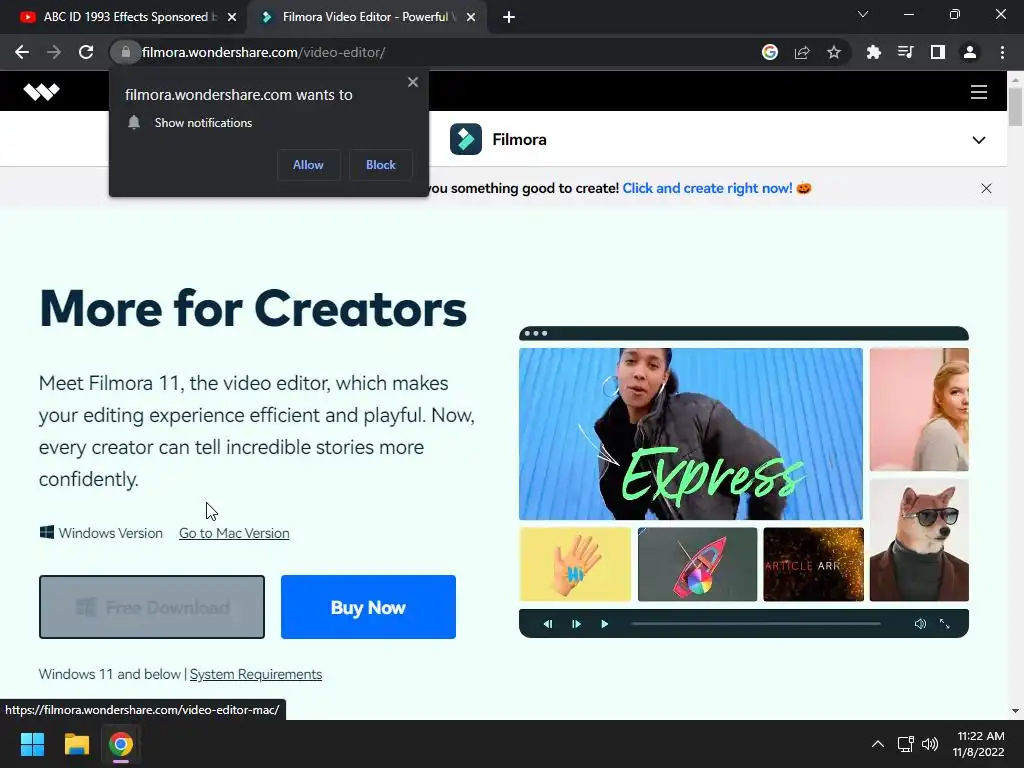Select the Express main video thumbnail
Viewport: 1024px width, 768px height.
[x=690, y=434]
